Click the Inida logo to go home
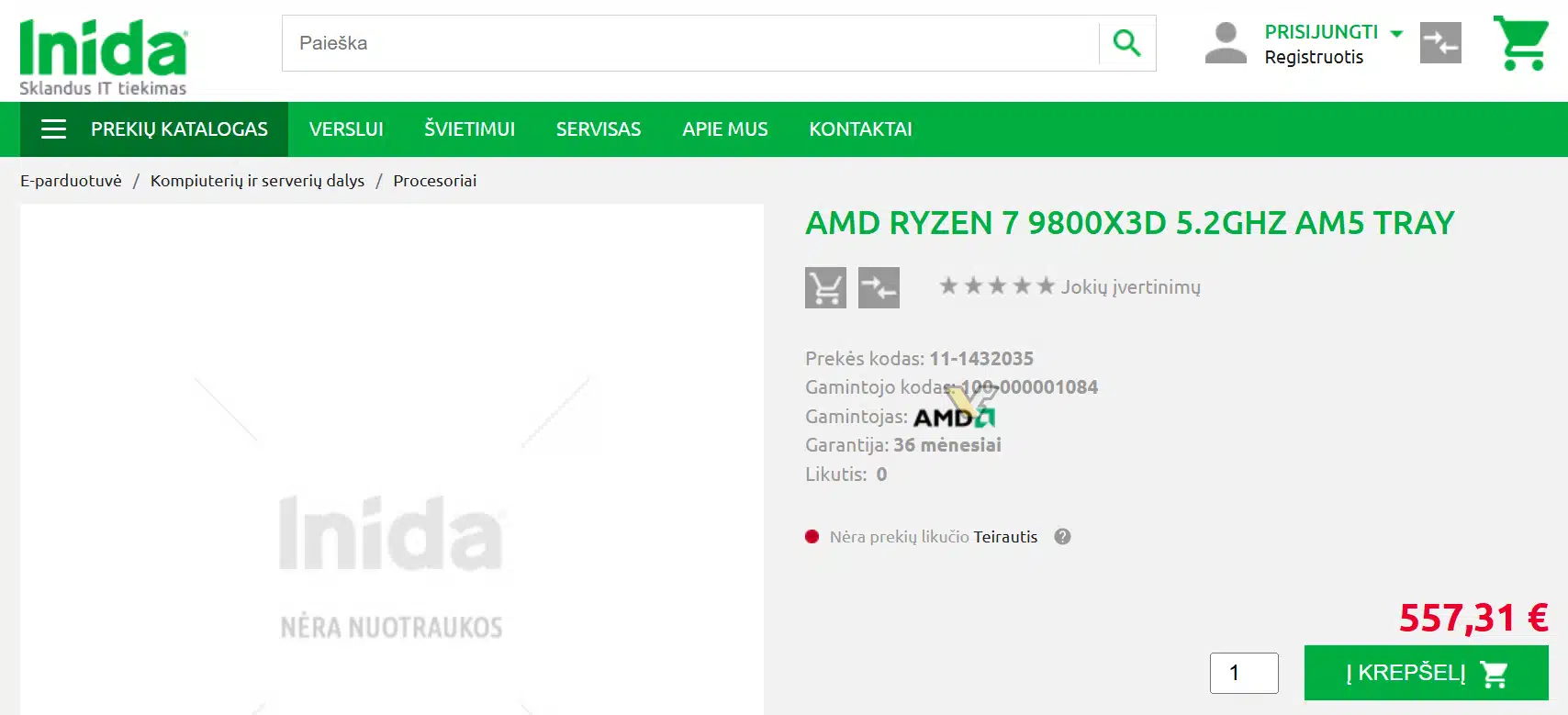Image resolution: width=1568 pixels, height=715 pixels. [103, 57]
